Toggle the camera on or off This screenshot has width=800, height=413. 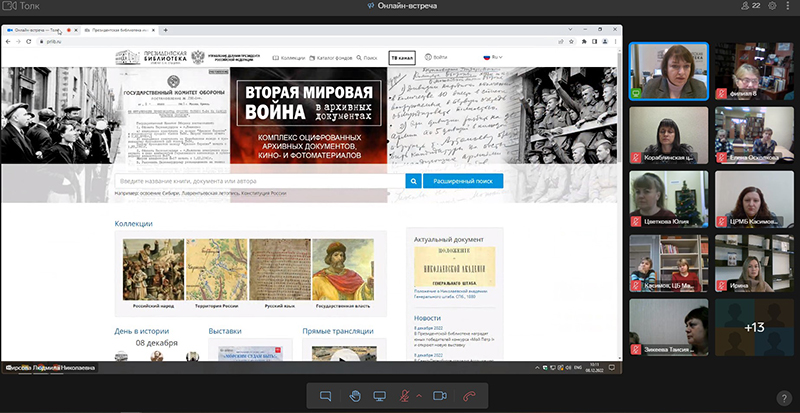(438, 396)
